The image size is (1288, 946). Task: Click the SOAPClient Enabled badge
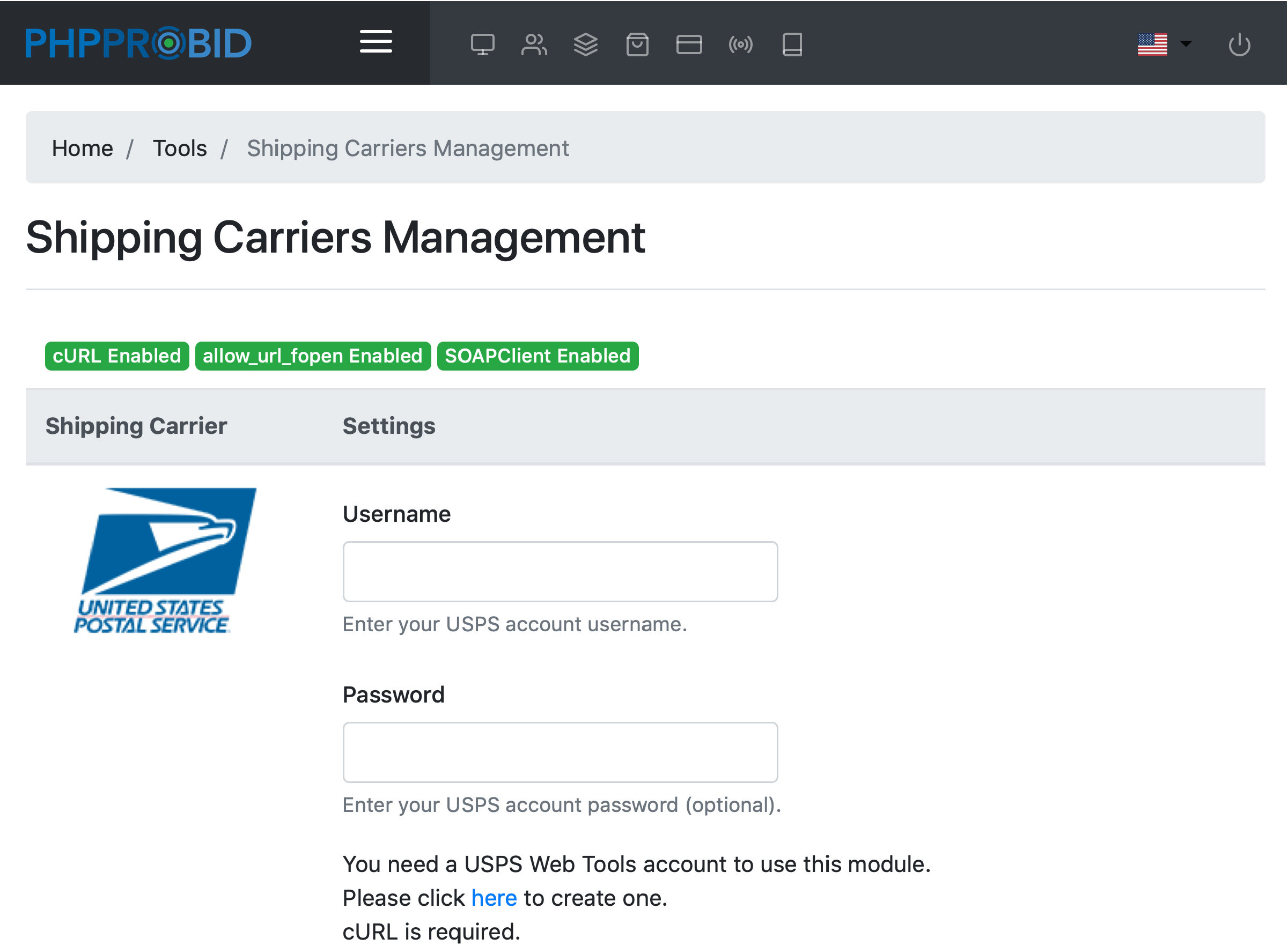537,356
